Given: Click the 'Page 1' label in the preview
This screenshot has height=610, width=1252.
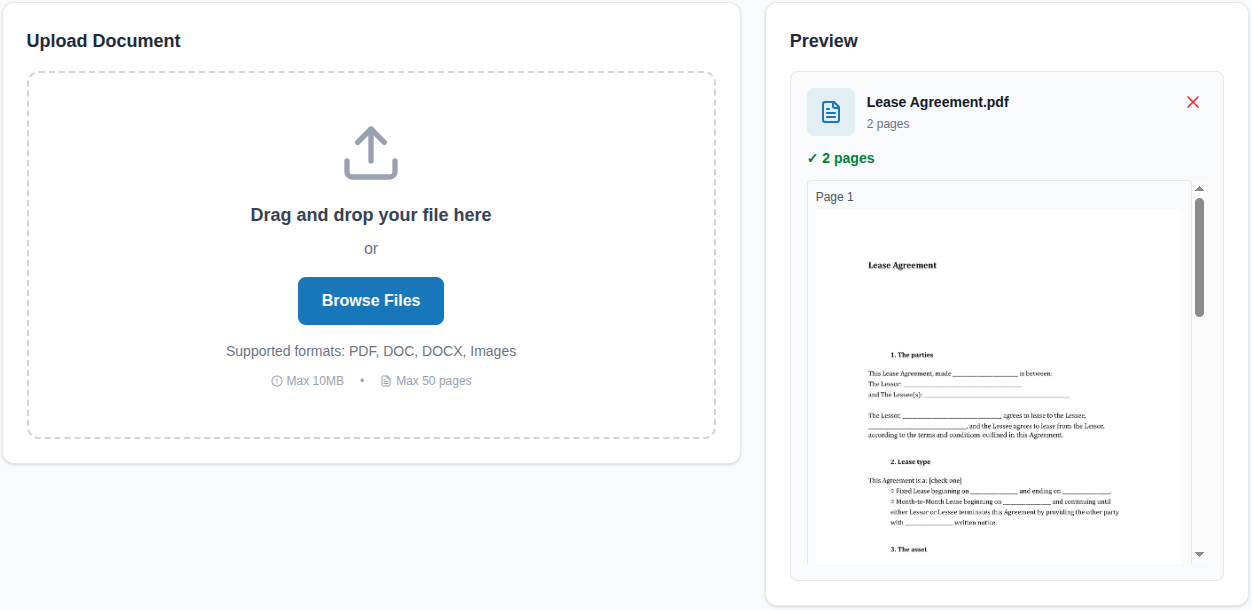Looking at the screenshot, I should pyautogui.click(x=835, y=197).
